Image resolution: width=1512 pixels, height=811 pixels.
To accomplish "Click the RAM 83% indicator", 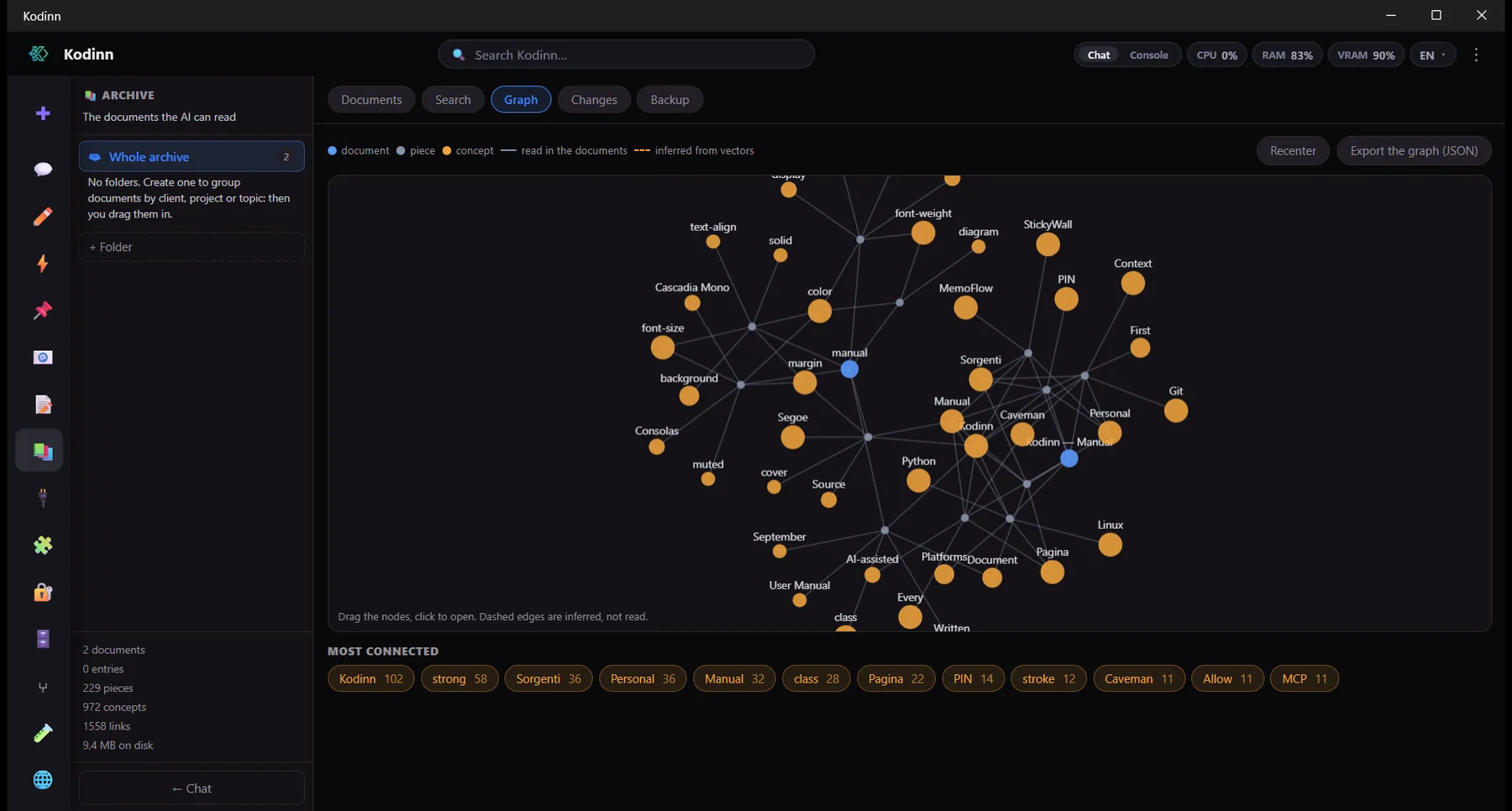I will pyautogui.click(x=1287, y=55).
